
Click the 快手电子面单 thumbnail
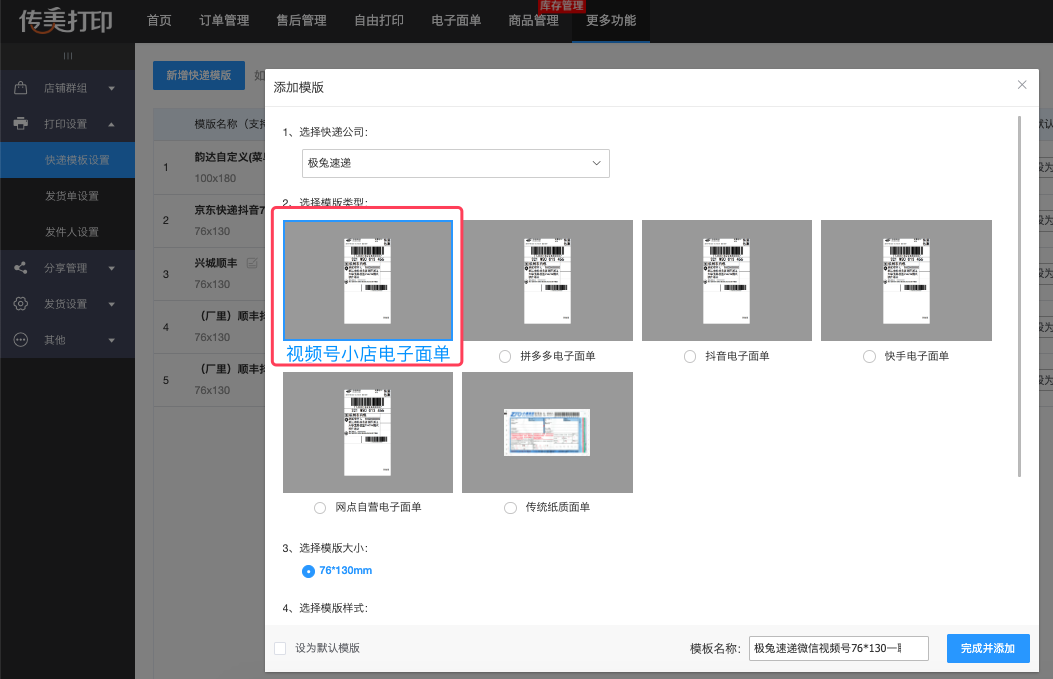coord(906,280)
